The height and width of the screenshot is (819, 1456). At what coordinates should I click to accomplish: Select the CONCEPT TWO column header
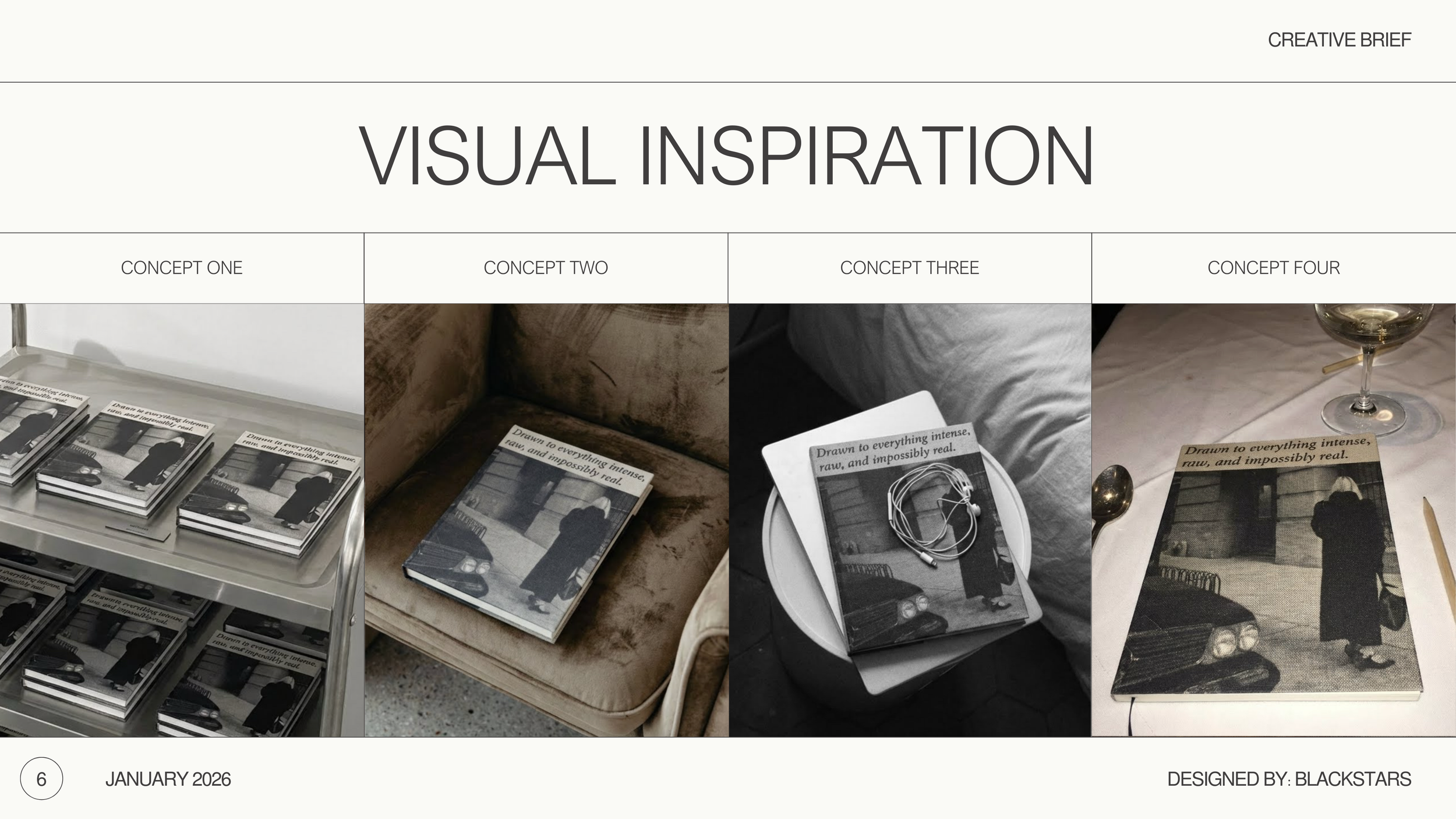pos(546,268)
